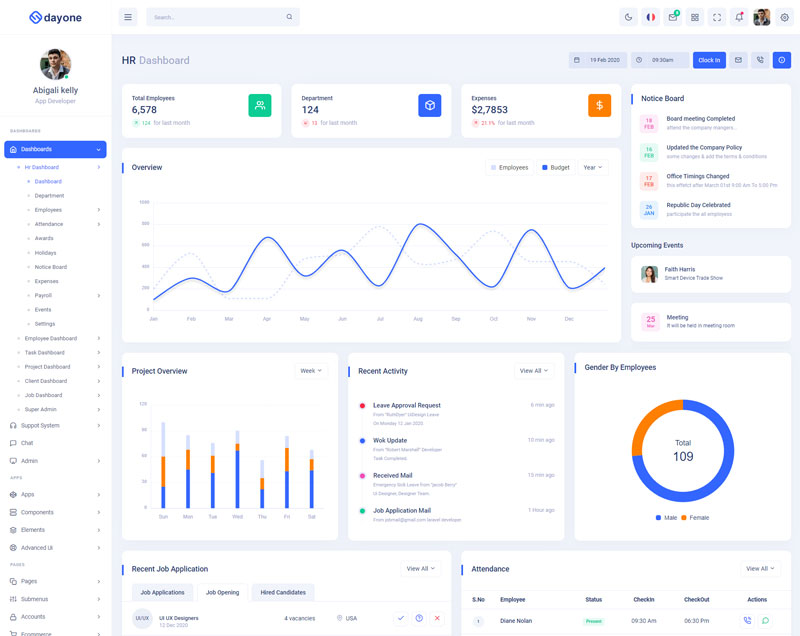Click the Budget legend color swatch
The image size is (800, 636).
(x=544, y=168)
